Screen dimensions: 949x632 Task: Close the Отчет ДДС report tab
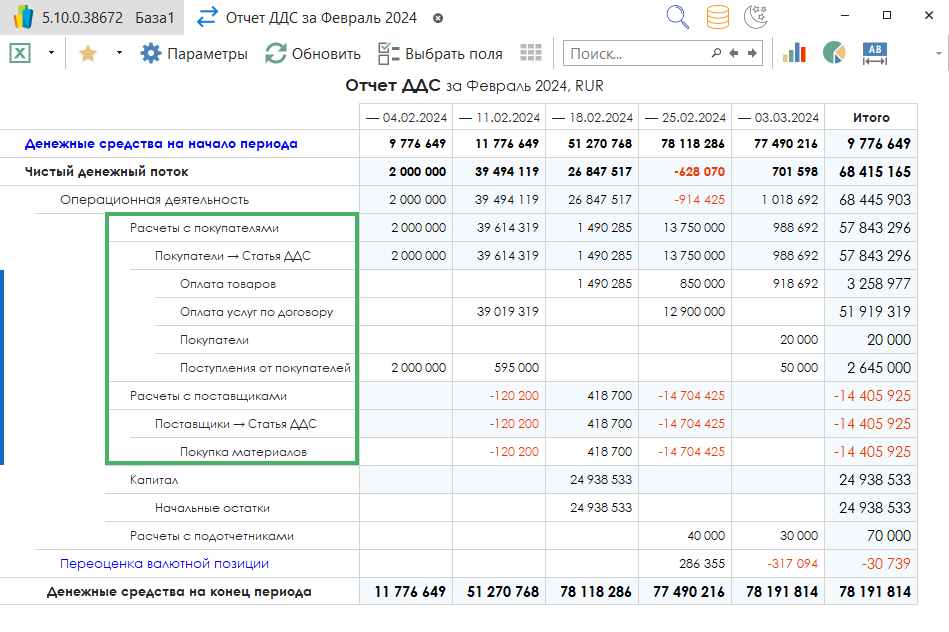[438, 19]
